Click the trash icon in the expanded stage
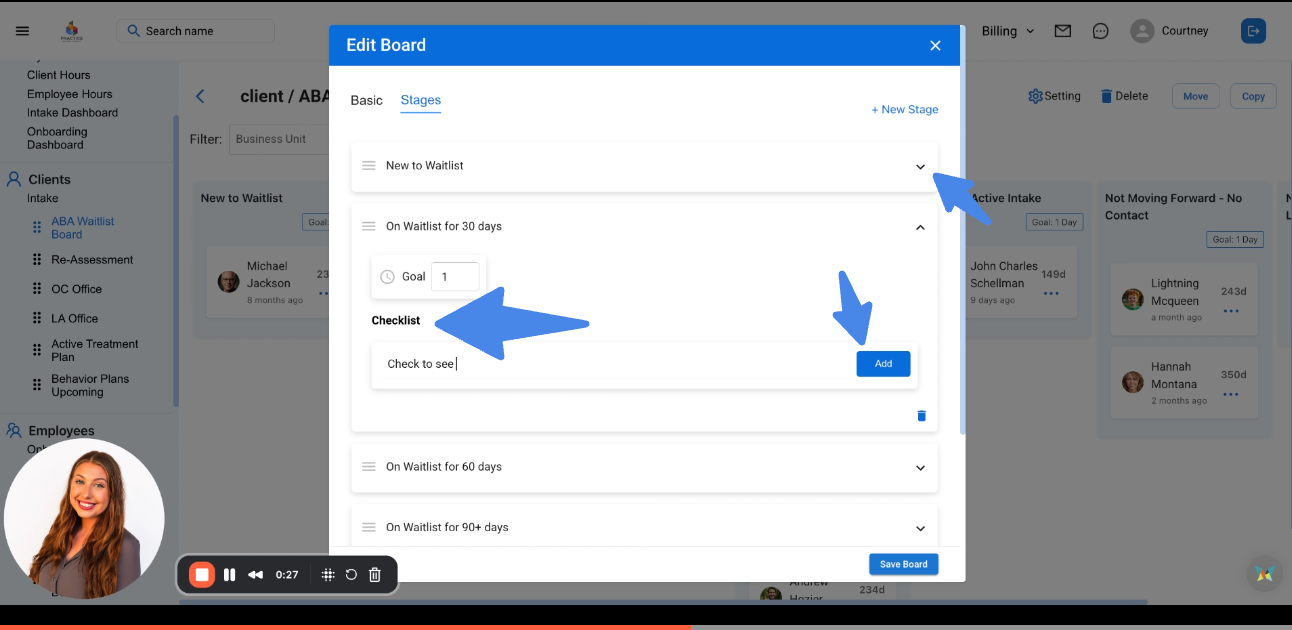Image resolution: width=1292 pixels, height=630 pixels. pyautogui.click(x=921, y=416)
